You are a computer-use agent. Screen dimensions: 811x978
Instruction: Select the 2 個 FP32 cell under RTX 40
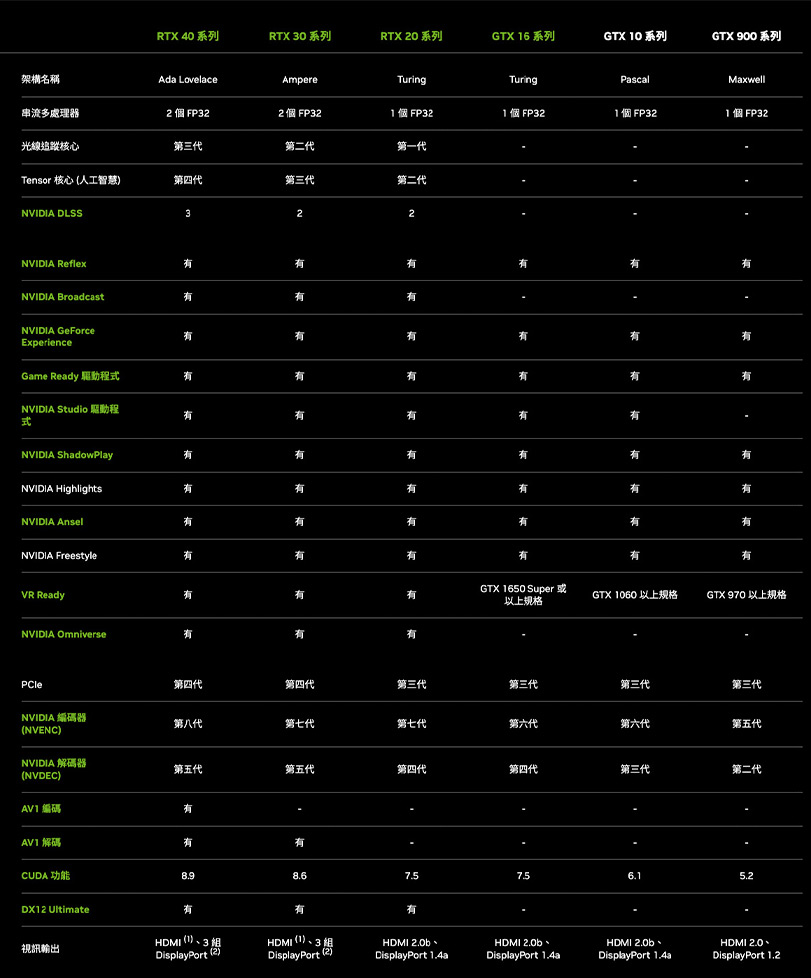click(188, 113)
